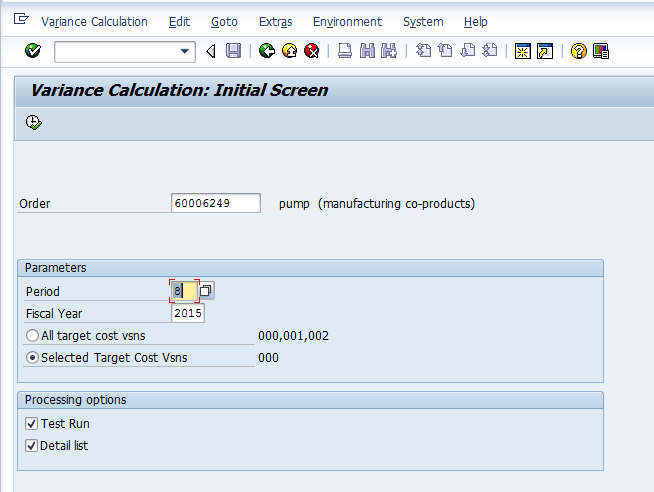Toggle the Detail list checkbox
Viewport: 654px width, 492px height.
click(32, 446)
